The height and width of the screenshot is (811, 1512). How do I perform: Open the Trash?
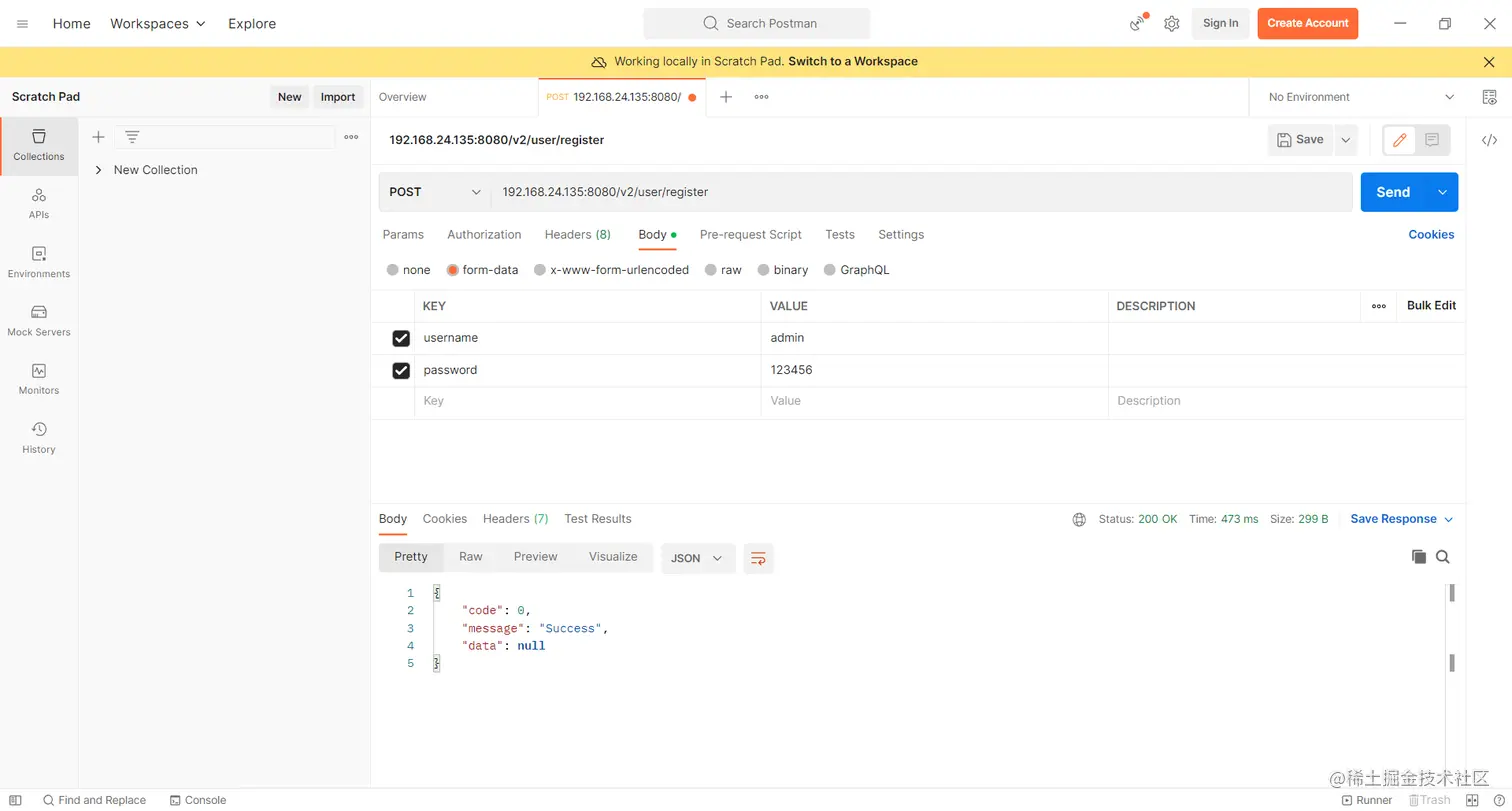click(1429, 800)
